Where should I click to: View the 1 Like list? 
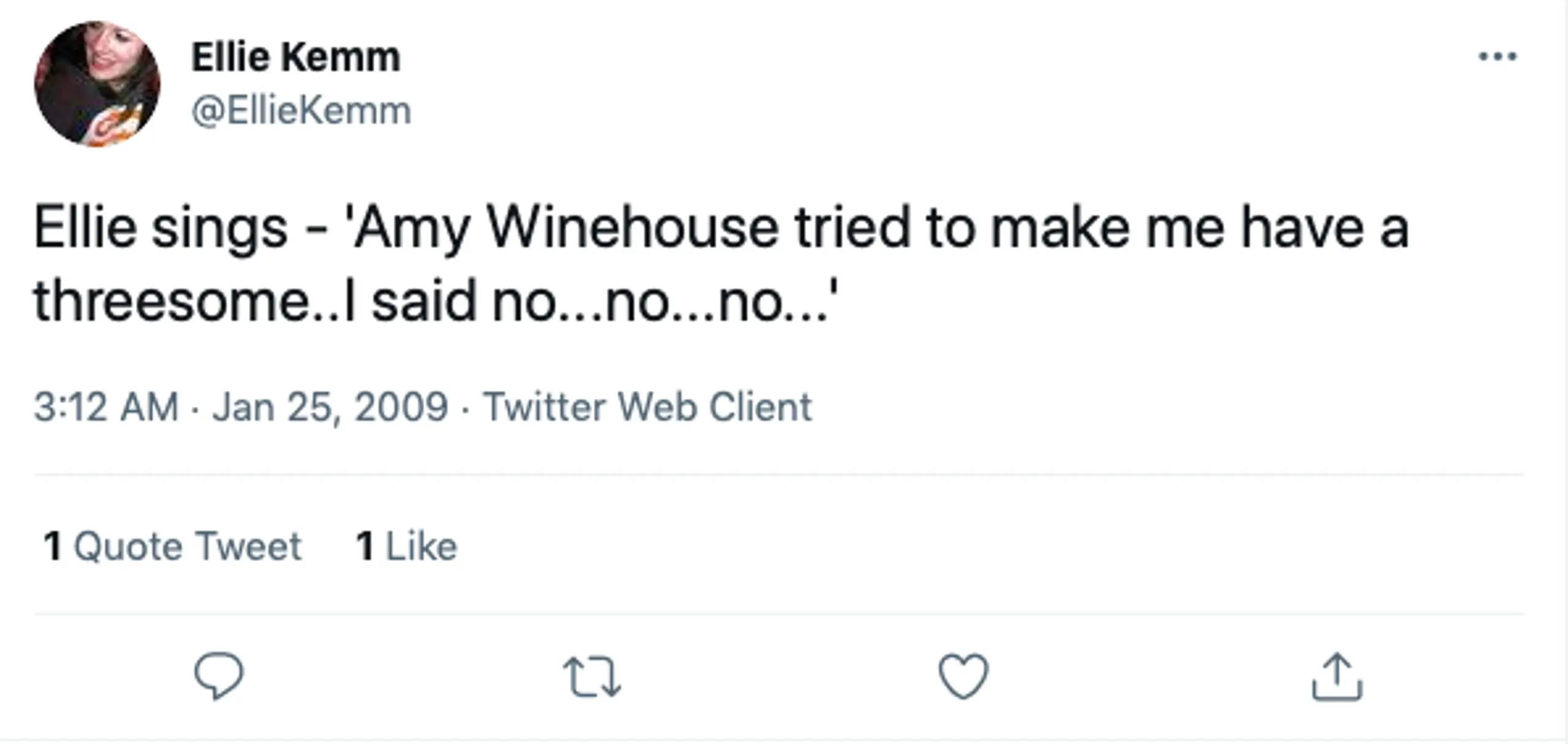406,546
